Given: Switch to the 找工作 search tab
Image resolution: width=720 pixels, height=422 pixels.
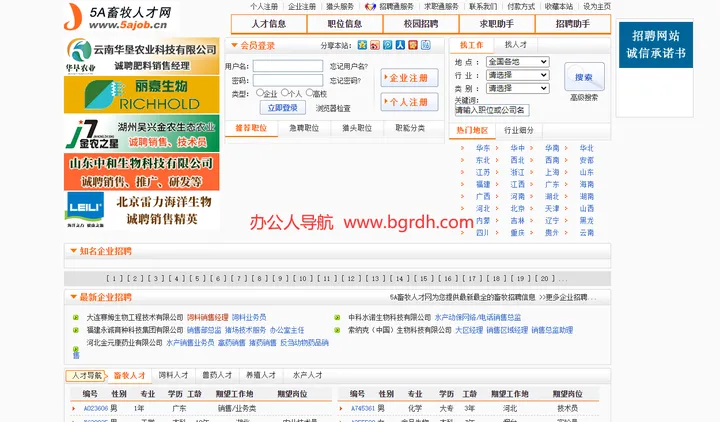Looking at the screenshot, I should click(x=472, y=45).
